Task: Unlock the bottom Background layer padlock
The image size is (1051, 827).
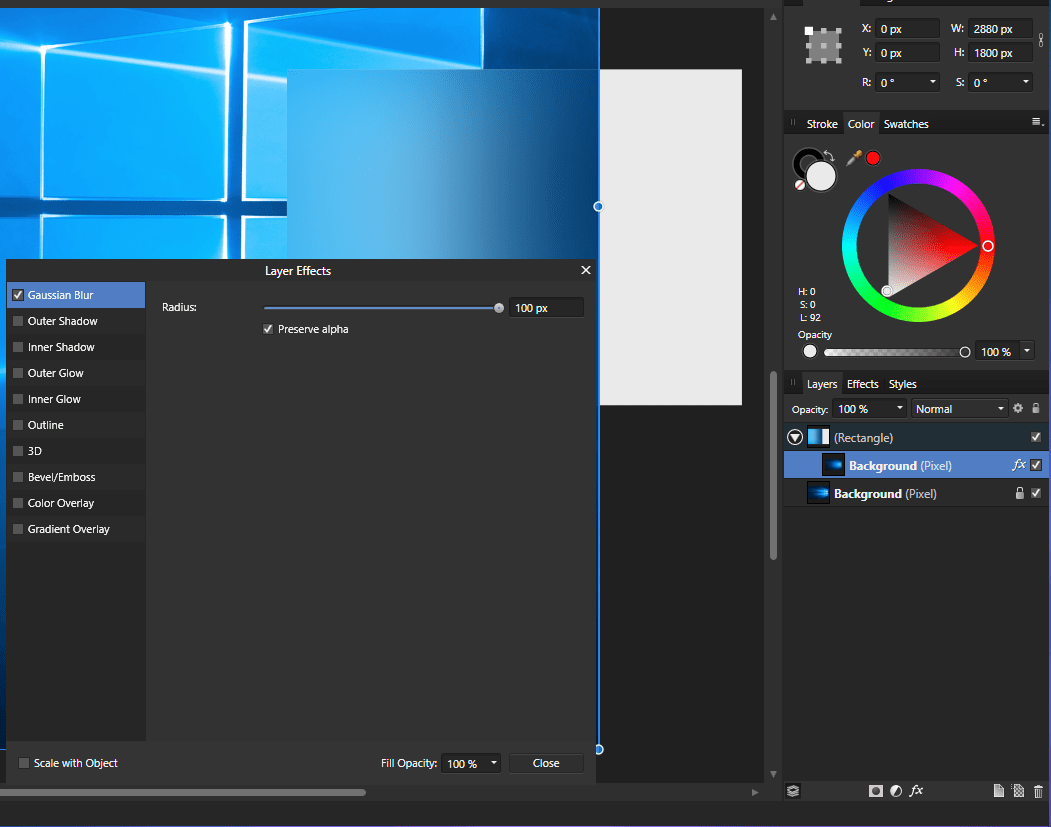Action: click(x=1019, y=493)
